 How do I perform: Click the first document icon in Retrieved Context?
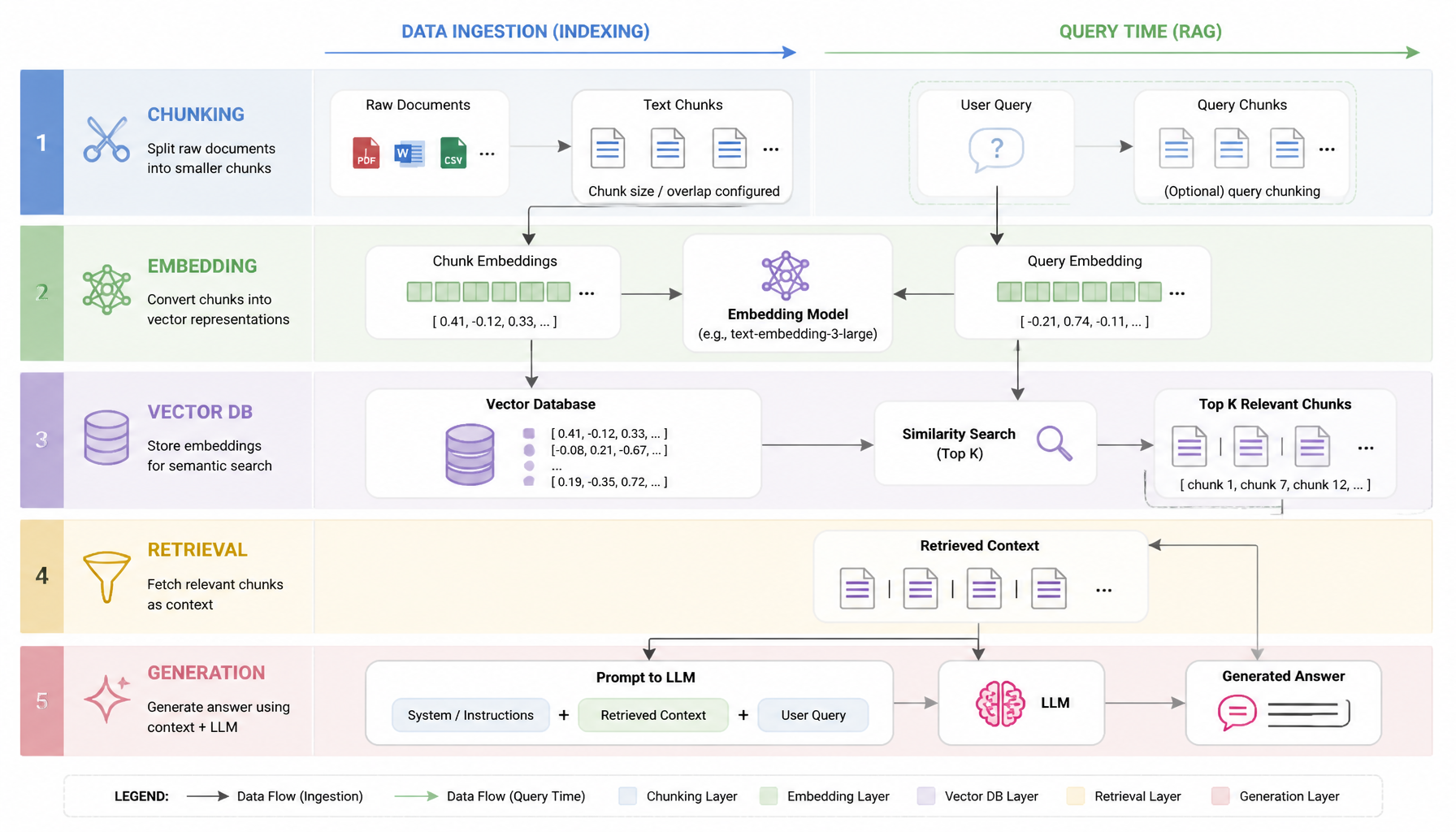click(857, 588)
